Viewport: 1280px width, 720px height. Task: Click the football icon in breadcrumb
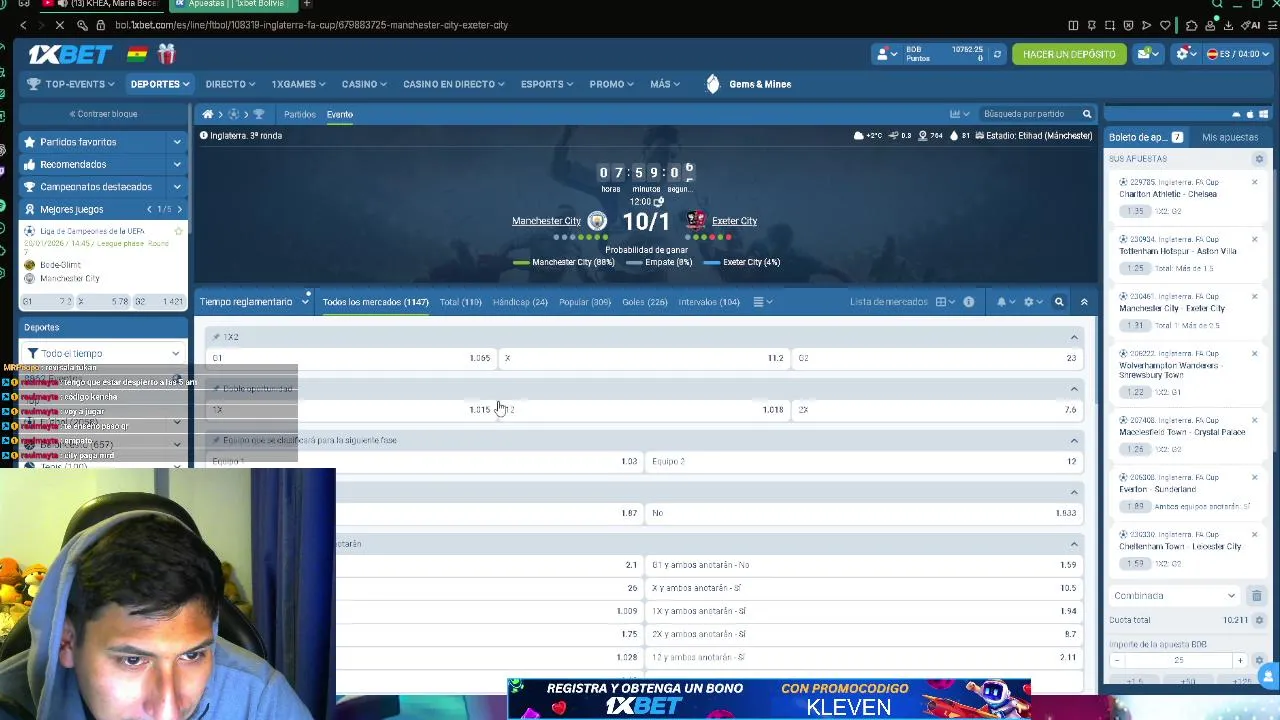tap(234, 114)
